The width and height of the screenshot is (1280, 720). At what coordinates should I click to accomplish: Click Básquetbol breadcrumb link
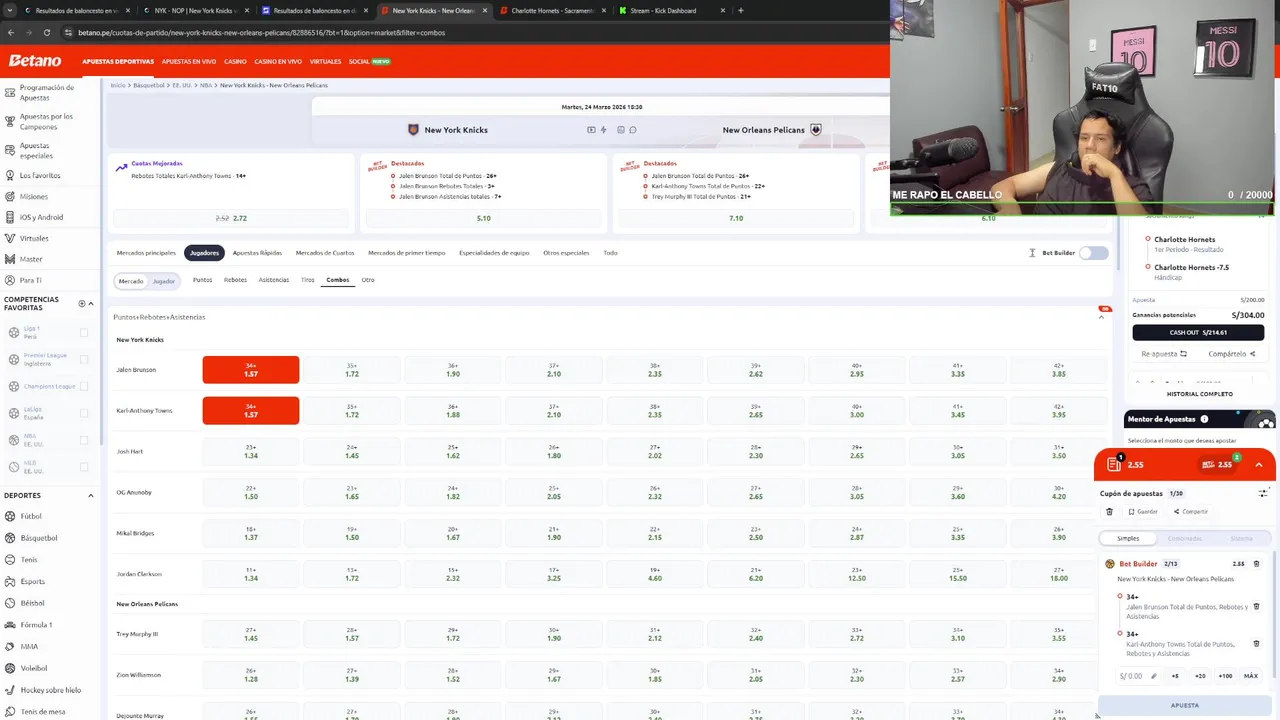point(149,85)
